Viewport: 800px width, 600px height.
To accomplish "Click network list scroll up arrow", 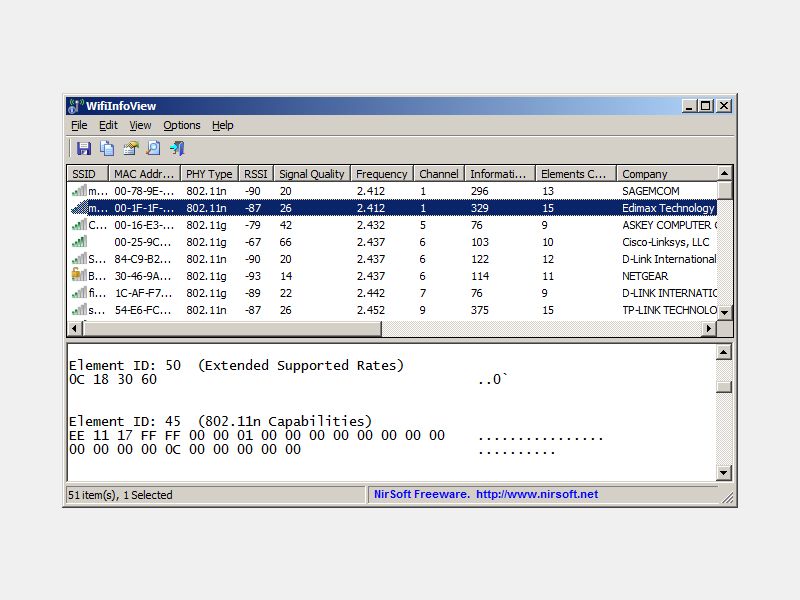I will [724, 173].
